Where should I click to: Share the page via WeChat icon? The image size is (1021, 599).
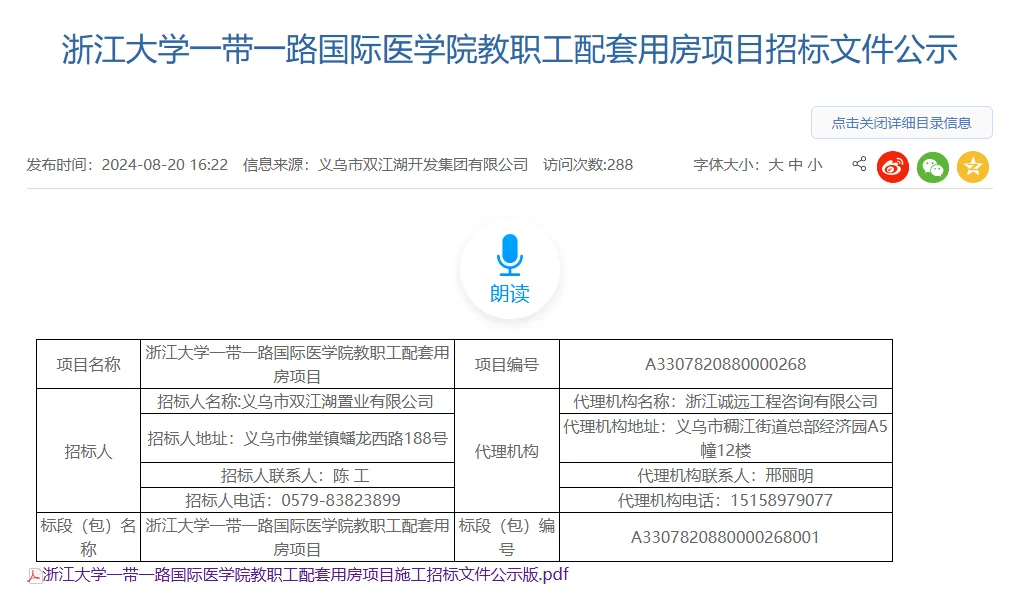coord(932,167)
